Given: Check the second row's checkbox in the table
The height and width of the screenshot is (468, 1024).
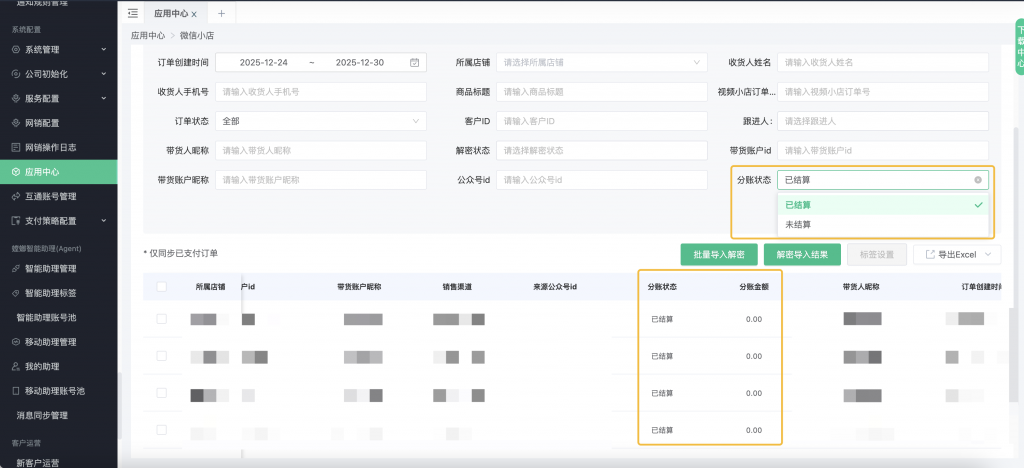Looking at the screenshot, I should click(162, 356).
